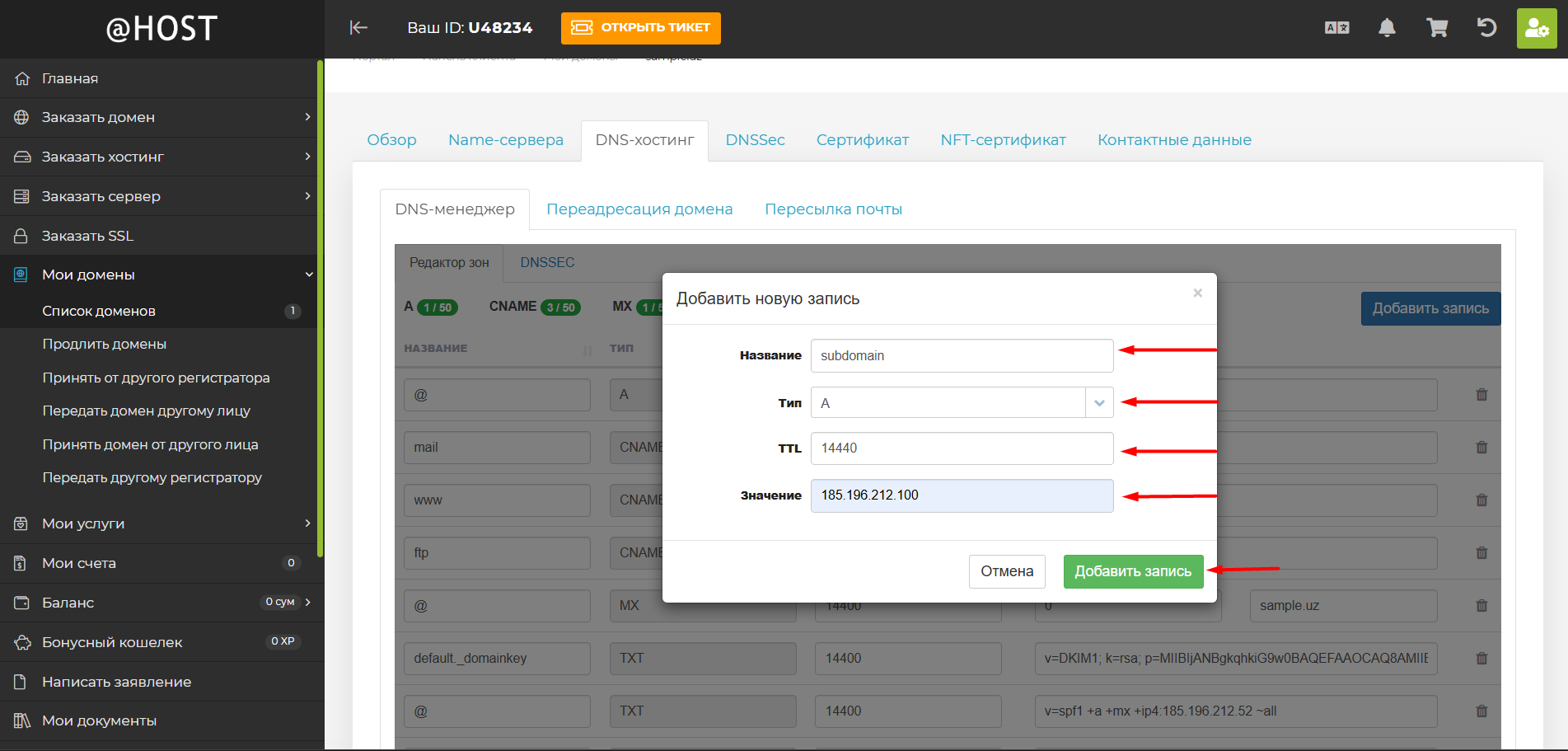Click the globe icon for Заказать домен
The image size is (1568, 751).
(22, 117)
